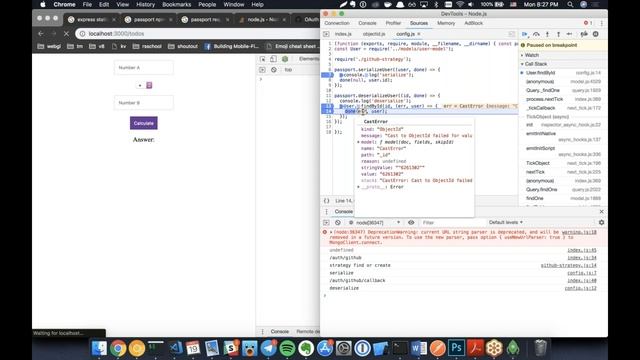This screenshot has width=640, height=360.
Task: Resume script execution in DevTools debugger
Action: [524, 34]
